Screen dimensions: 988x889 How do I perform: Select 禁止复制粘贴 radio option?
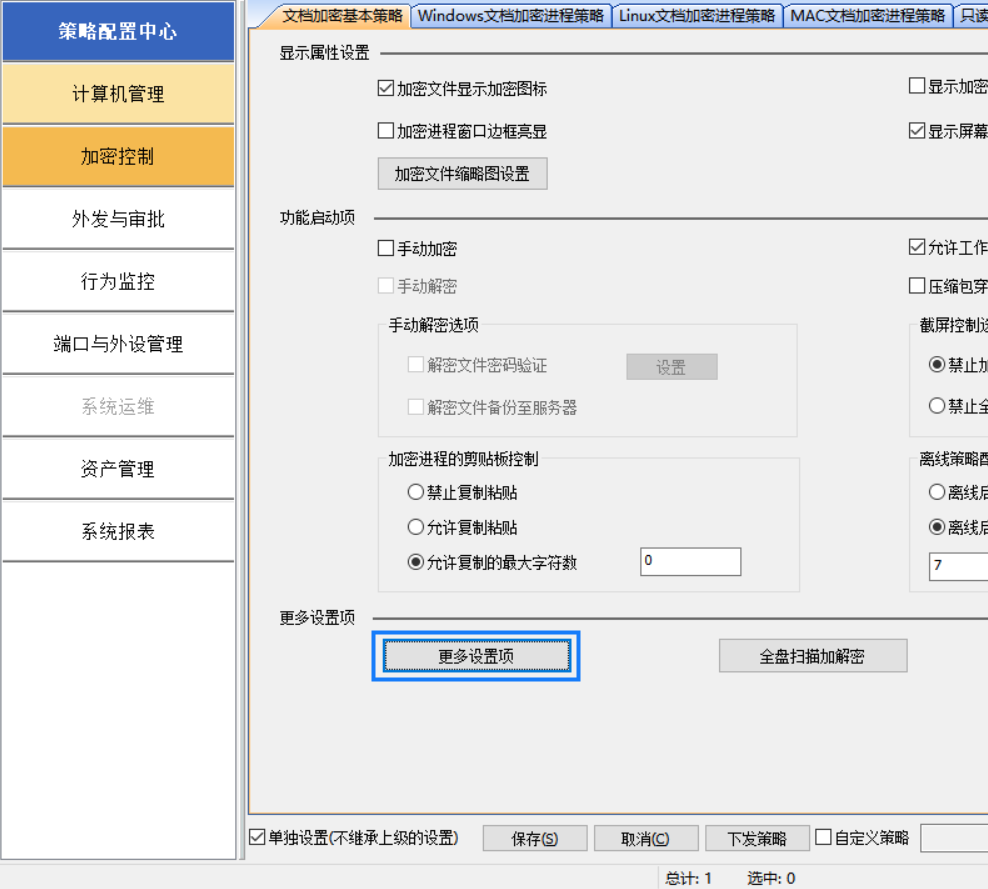click(416, 492)
